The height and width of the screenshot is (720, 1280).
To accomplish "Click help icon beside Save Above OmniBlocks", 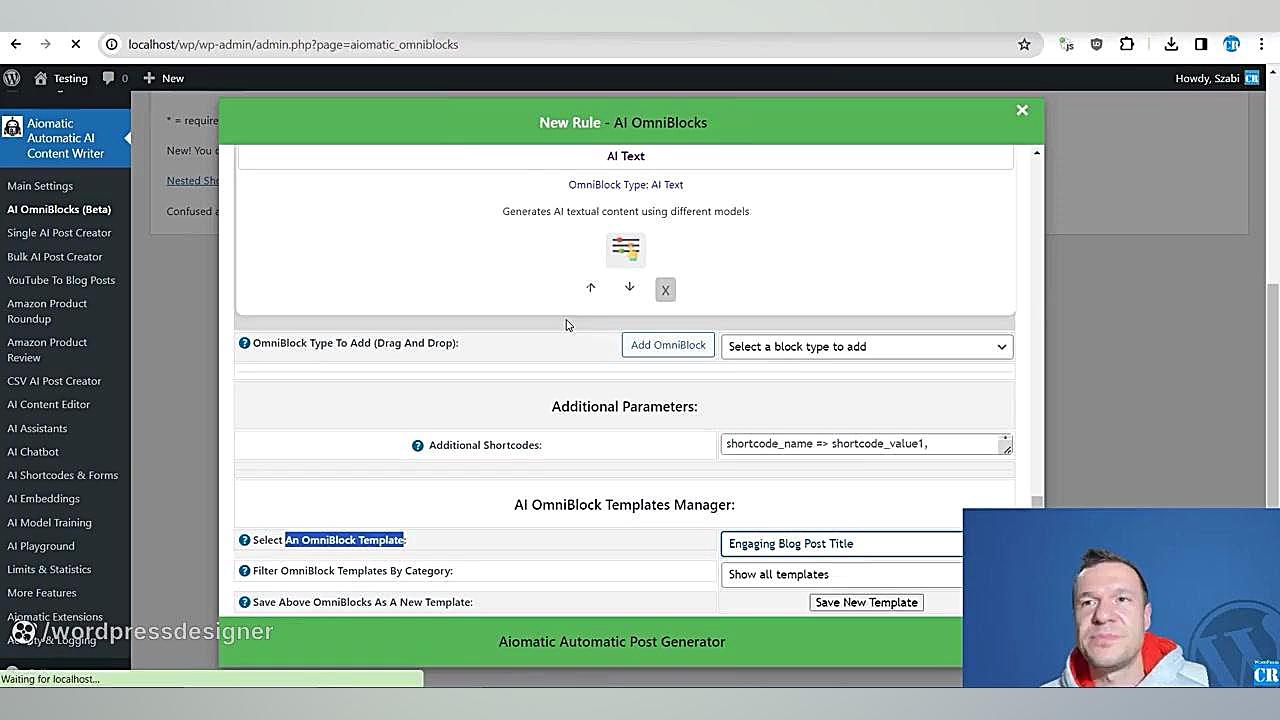I will [244, 602].
